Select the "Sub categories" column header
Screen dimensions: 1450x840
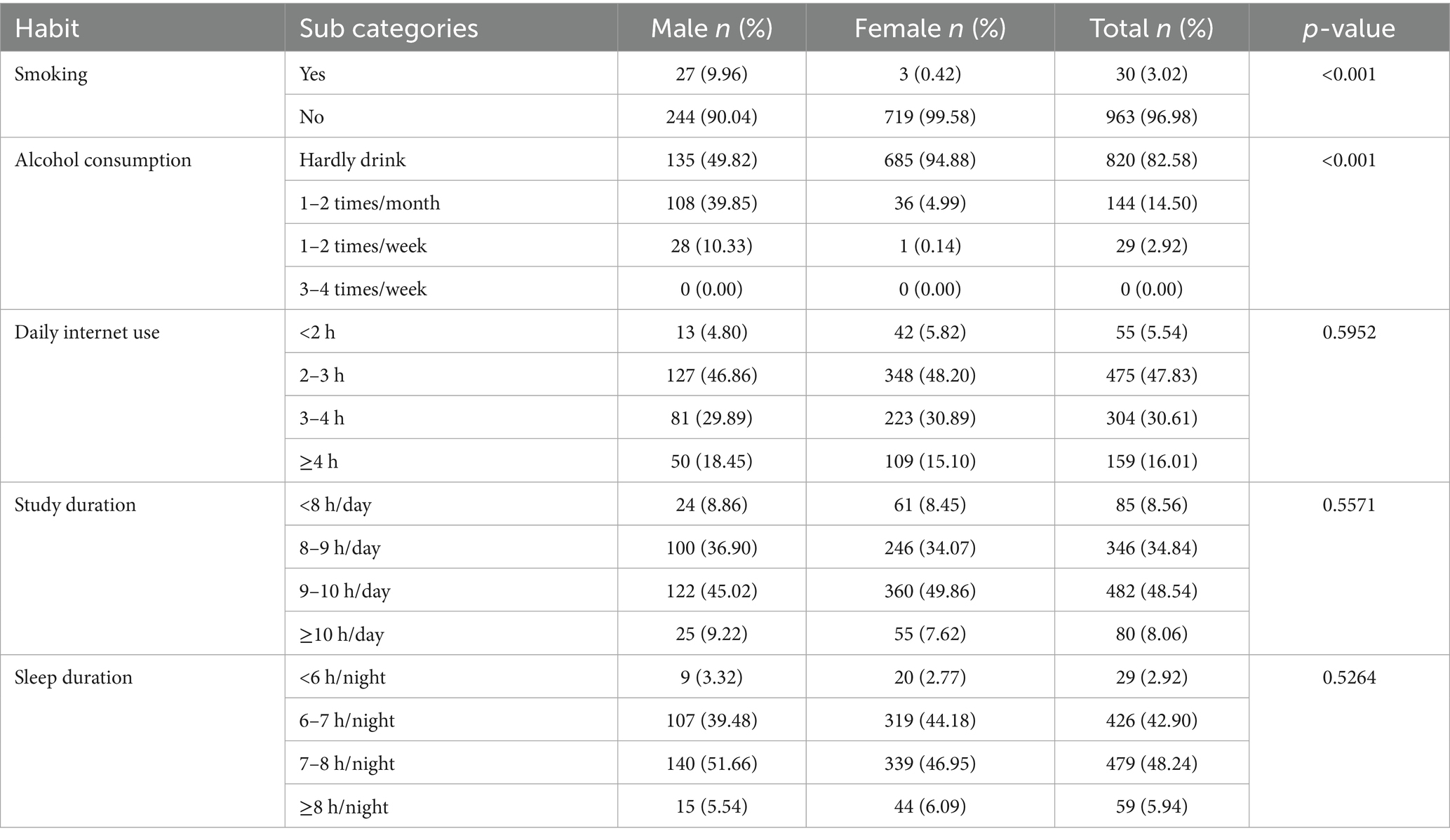tap(389, 28)
